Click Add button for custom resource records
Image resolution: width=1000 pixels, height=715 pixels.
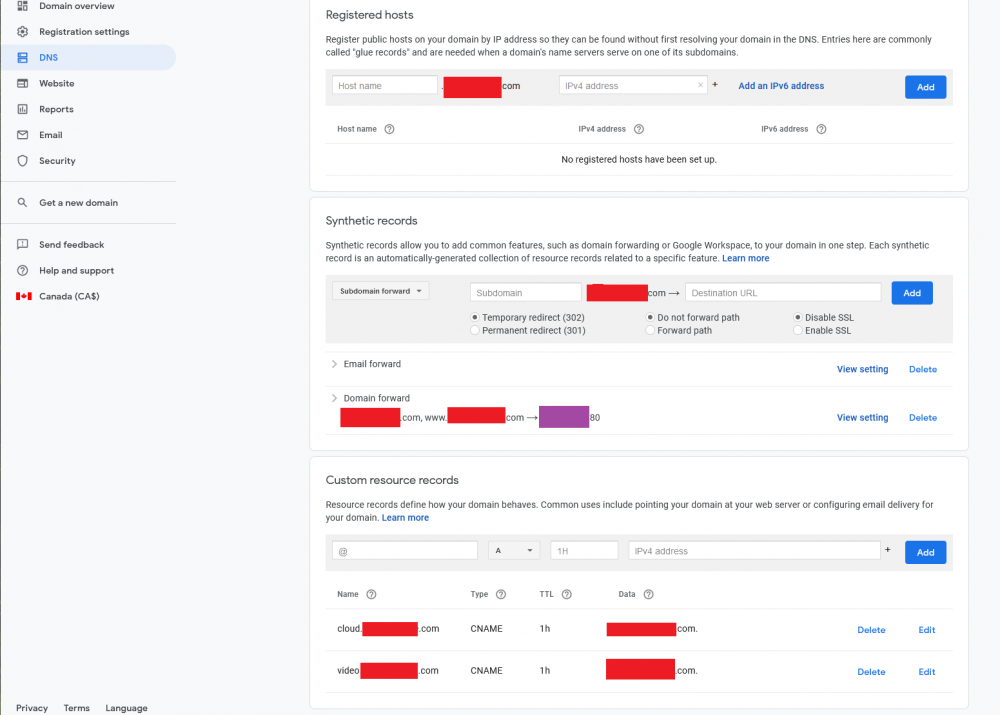click(x=925, y=552)
